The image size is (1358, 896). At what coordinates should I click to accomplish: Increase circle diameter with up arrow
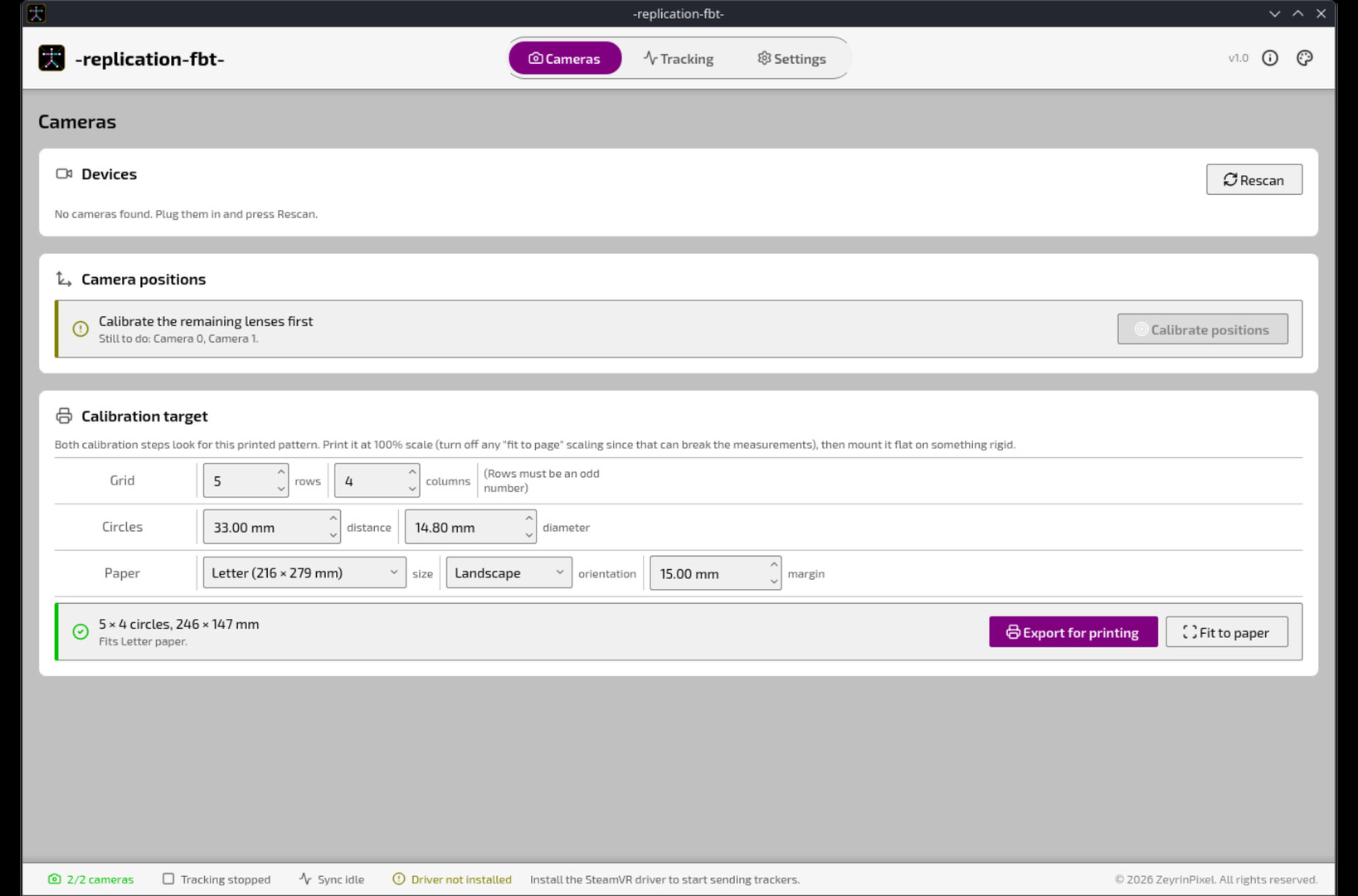click(x=529, y=519)
